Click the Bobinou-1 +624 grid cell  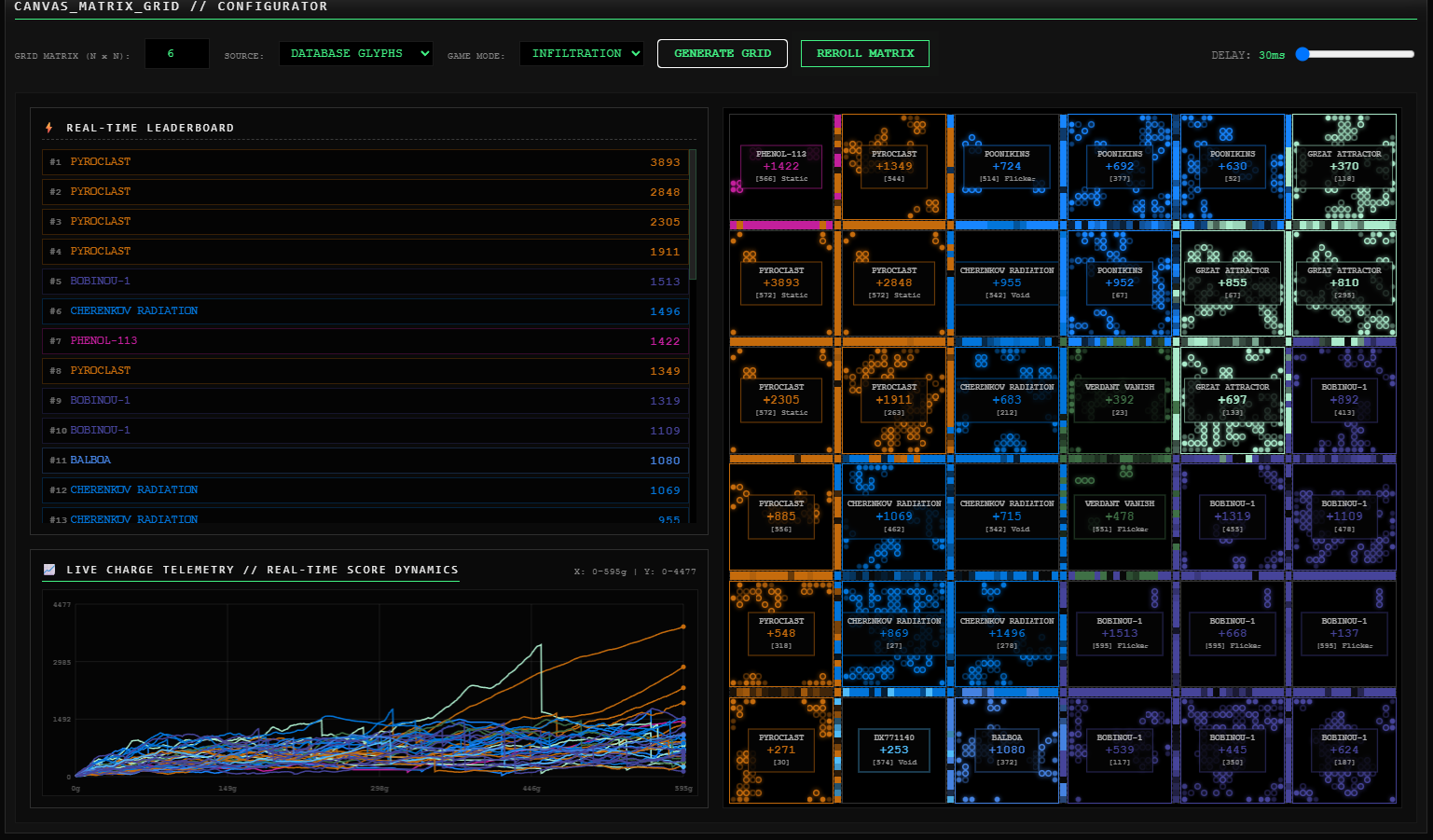1344,750
